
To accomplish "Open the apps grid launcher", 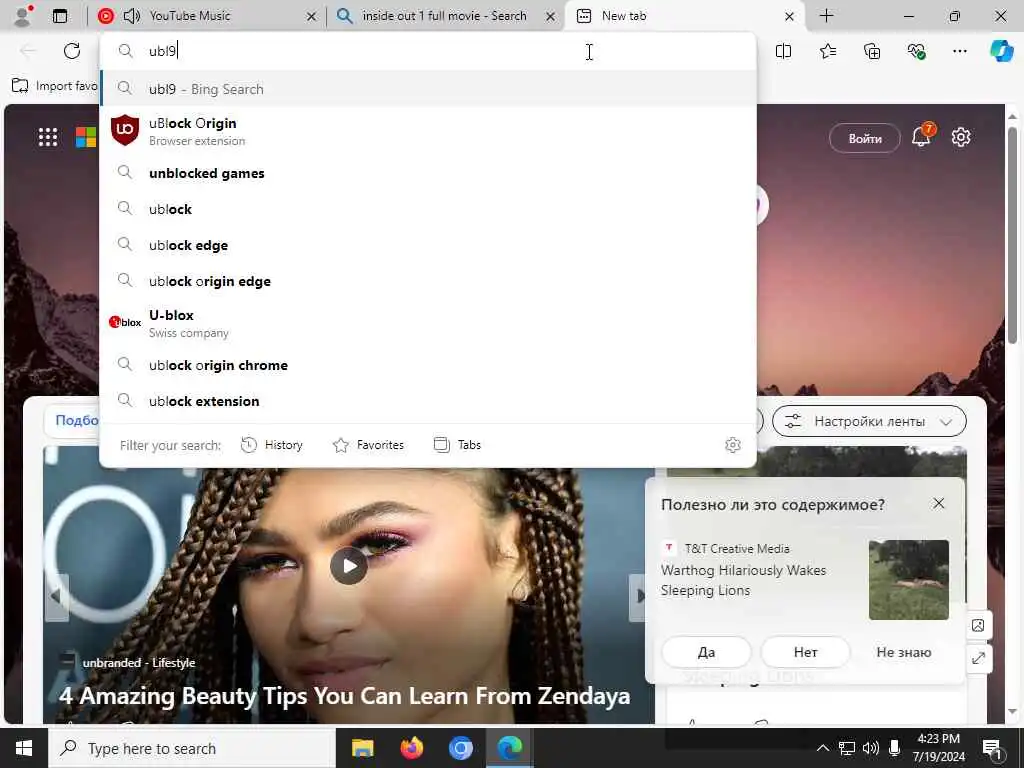I will coord(48,137).
